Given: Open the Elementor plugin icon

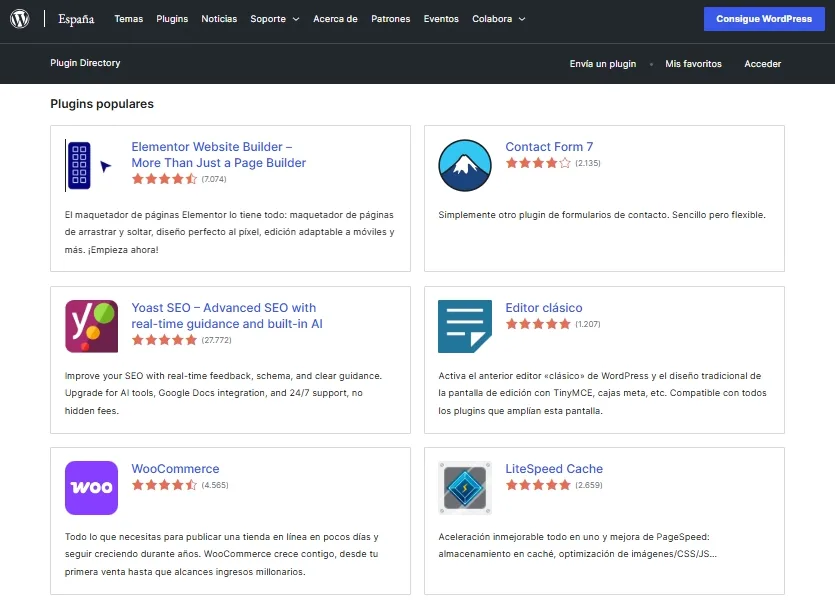Looking at the screenshot, I should [91, 166].
